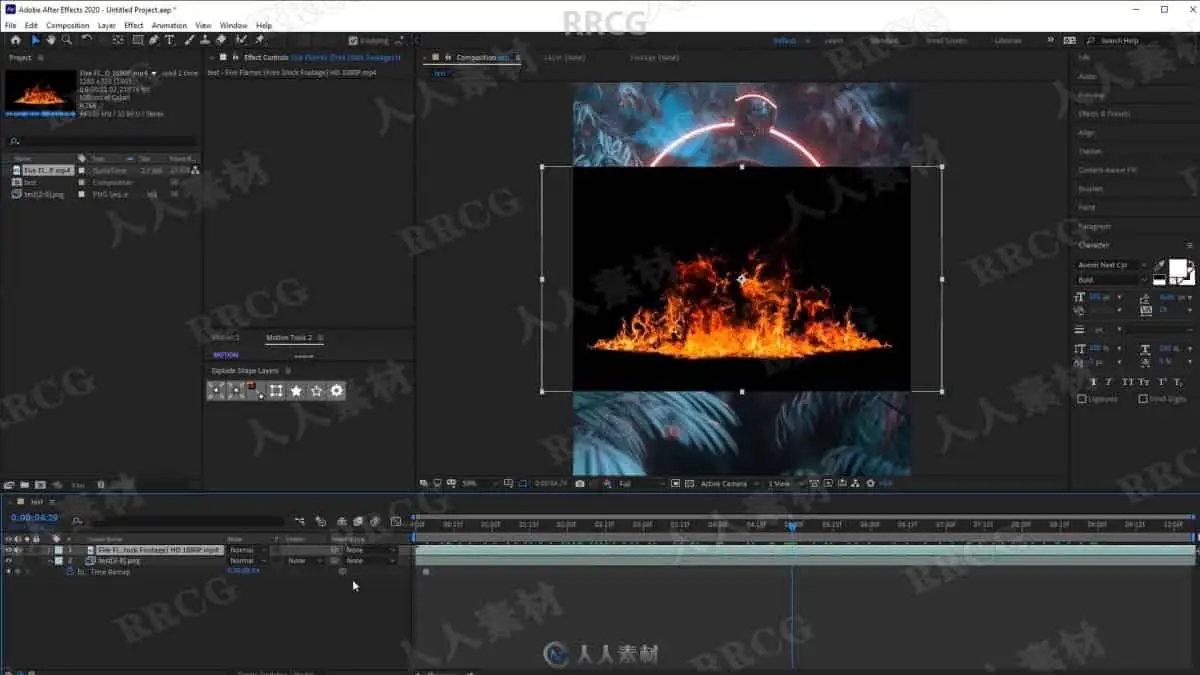
Task: Open the Layer menu
Action: (x=106, y=25)
